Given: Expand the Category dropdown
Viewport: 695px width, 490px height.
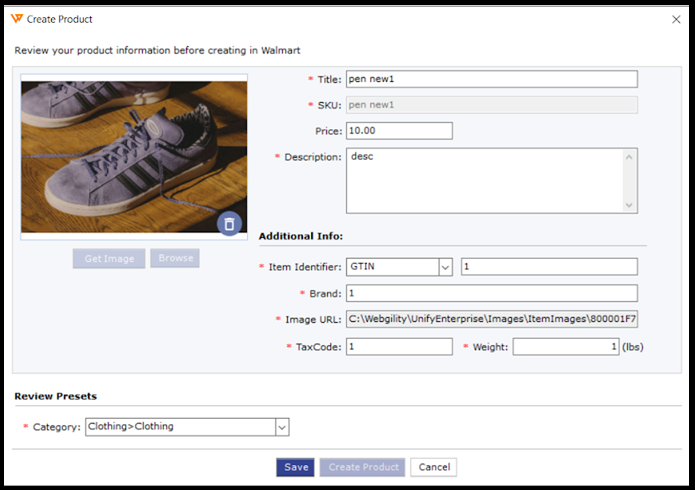Looking at the screenshot, I should tap(281, 427).
